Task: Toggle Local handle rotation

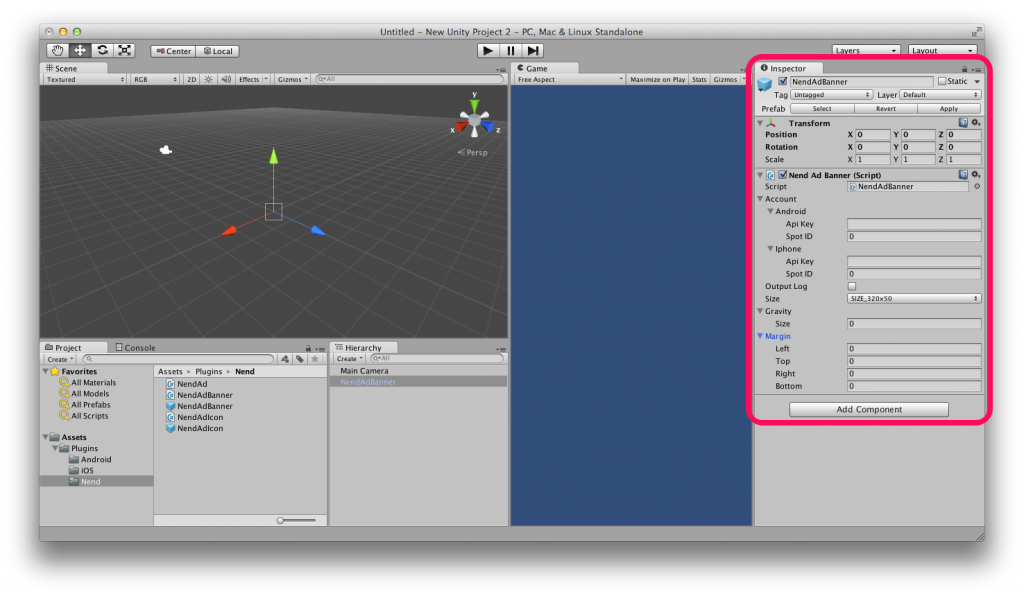Action: 217,51
